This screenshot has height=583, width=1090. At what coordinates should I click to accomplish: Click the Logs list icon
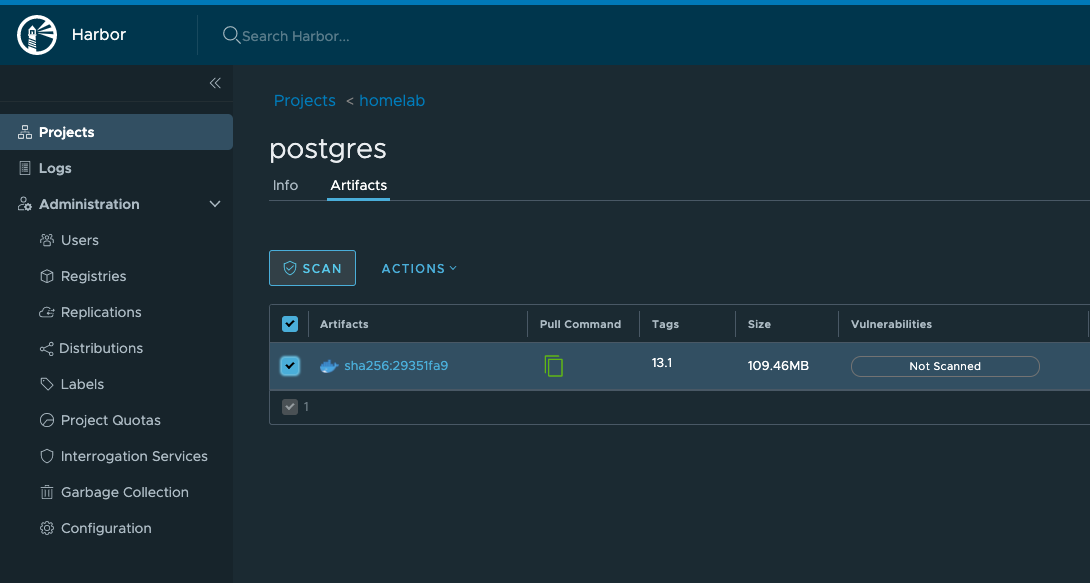tap(25, 168)
